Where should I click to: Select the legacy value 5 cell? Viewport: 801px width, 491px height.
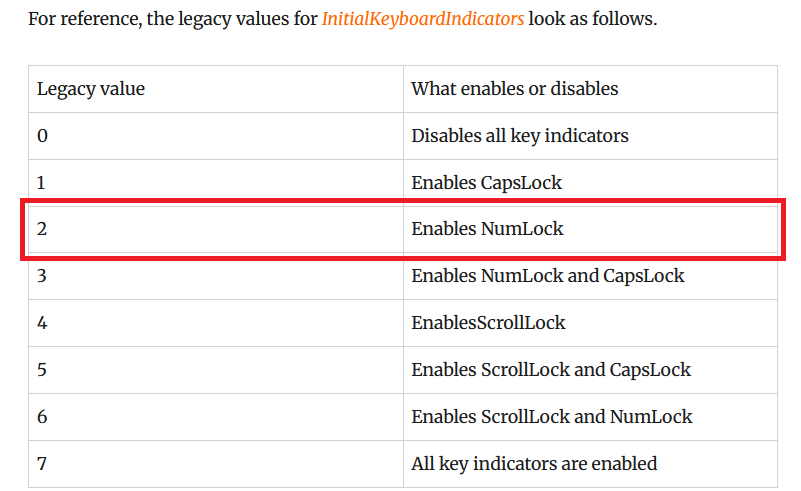pos(216,370)
